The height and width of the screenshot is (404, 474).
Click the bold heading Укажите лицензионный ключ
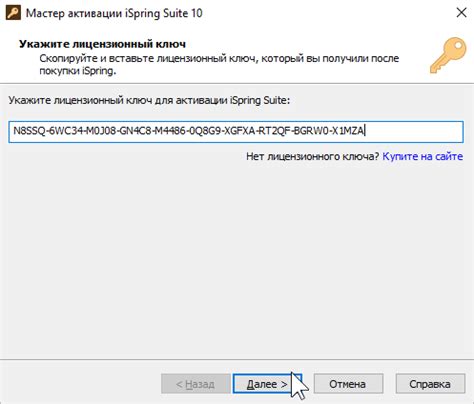pos(103,44)
